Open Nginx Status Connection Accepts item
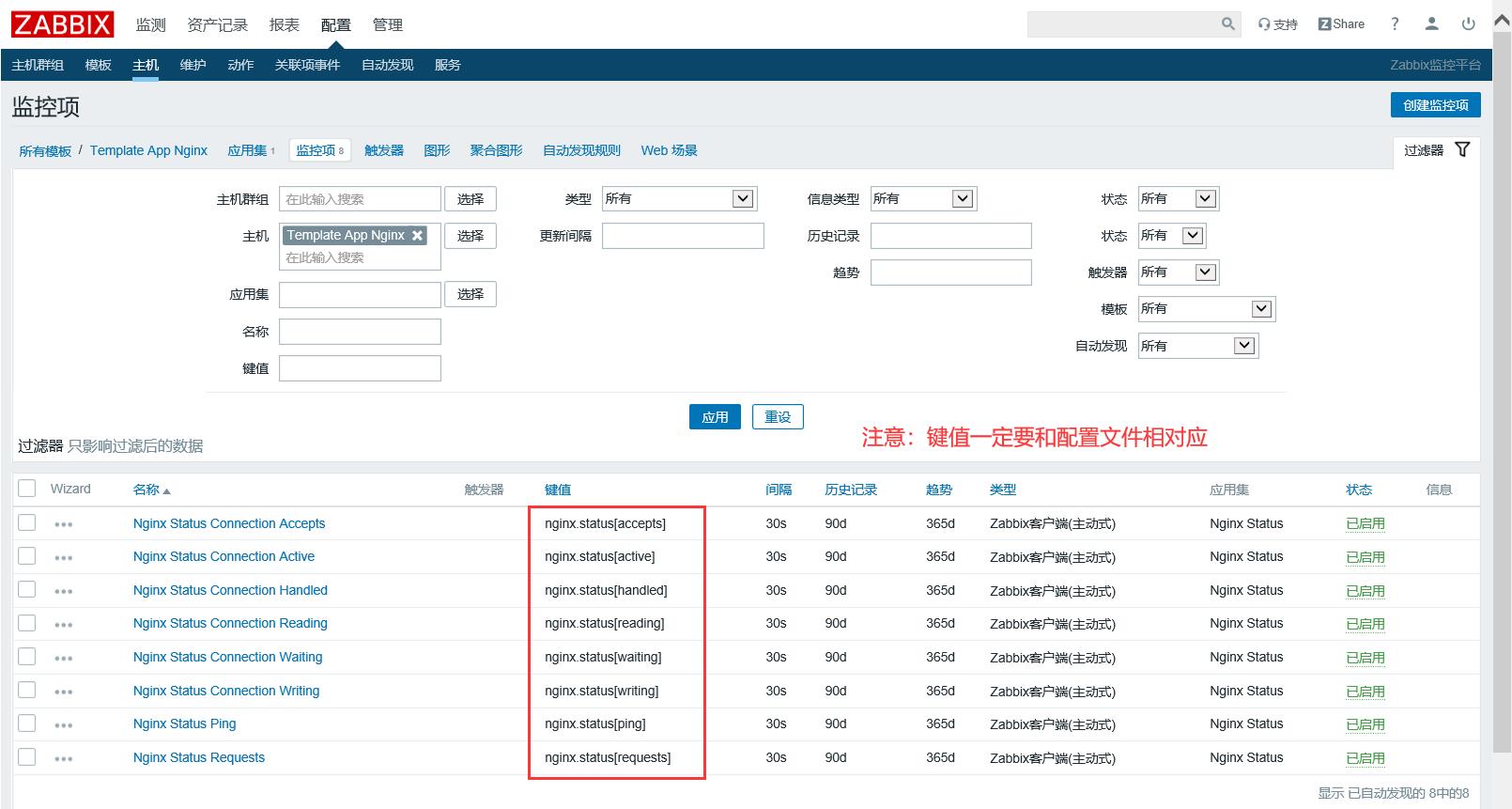 point(229,523)
